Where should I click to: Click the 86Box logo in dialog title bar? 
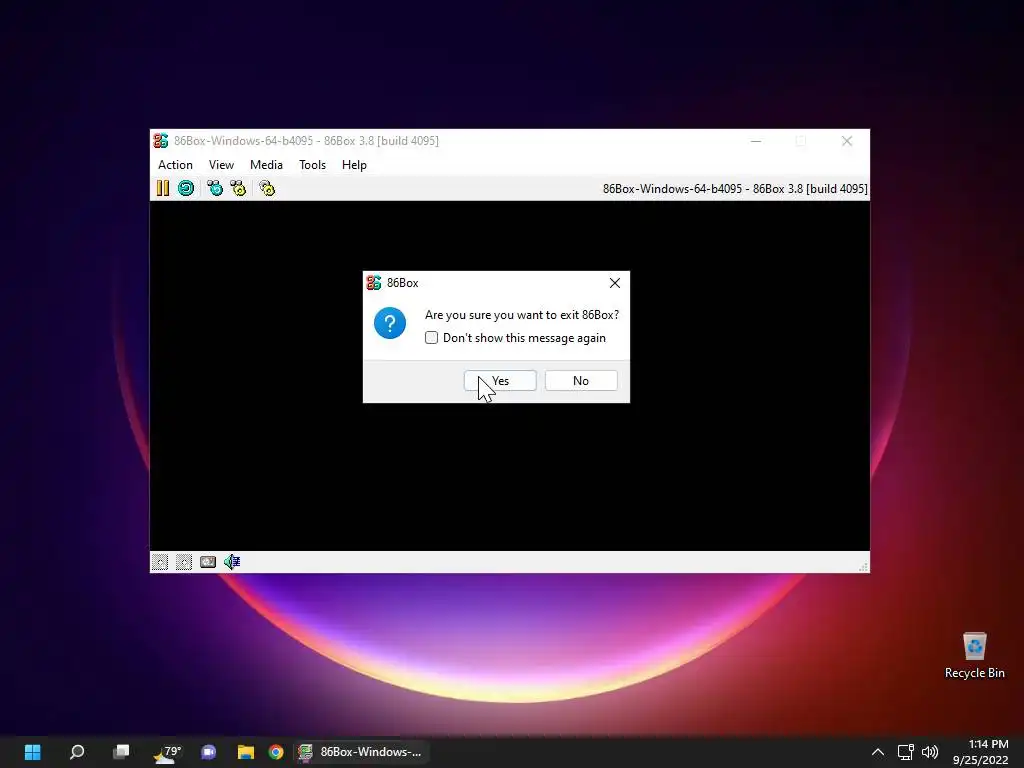[374, 283]
